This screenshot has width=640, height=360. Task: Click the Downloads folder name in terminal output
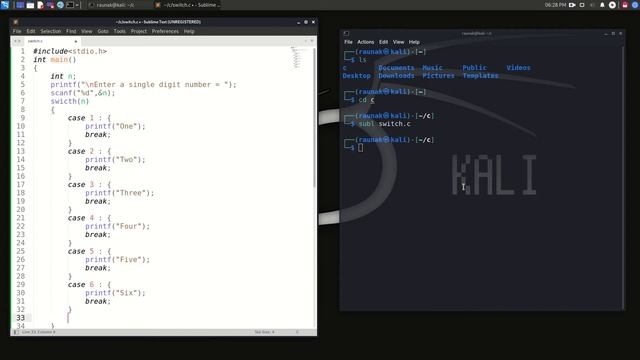[x=396, y=76]
